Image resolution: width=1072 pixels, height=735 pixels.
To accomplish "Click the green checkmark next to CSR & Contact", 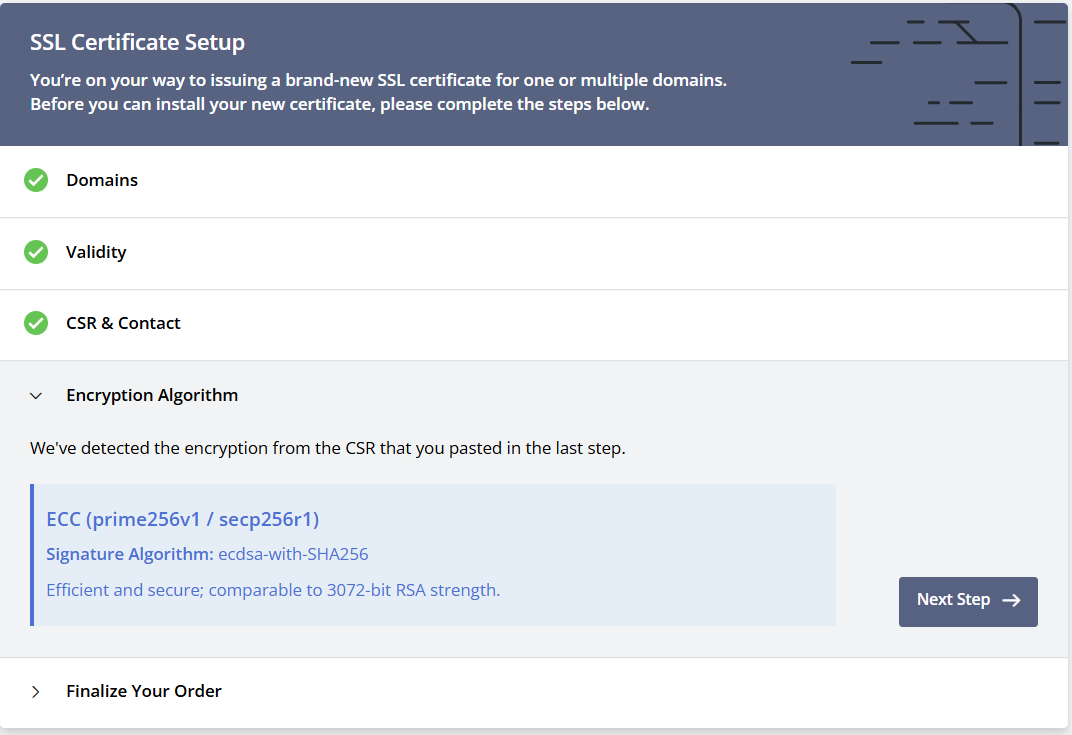I will tap(36, 323).
